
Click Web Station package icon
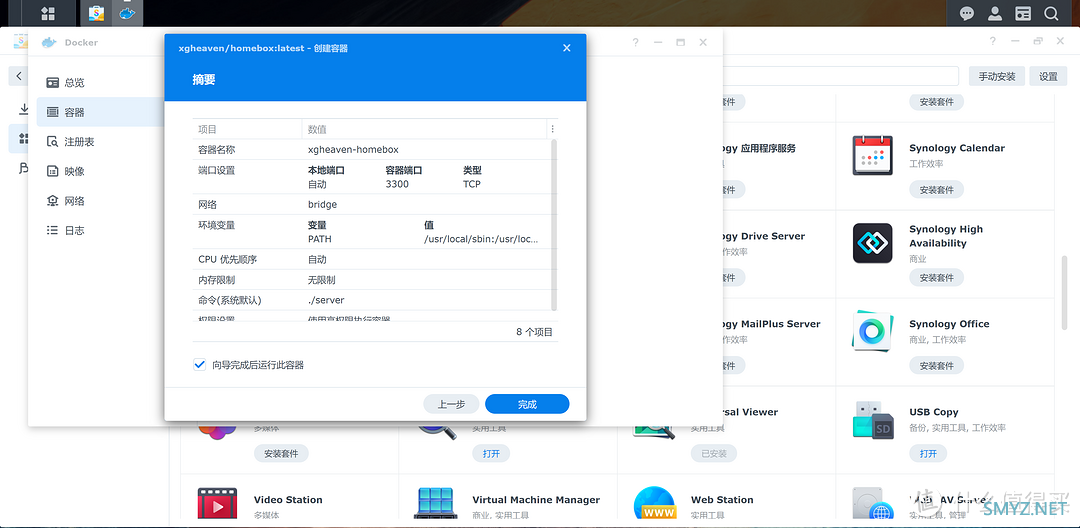point(654,505)
